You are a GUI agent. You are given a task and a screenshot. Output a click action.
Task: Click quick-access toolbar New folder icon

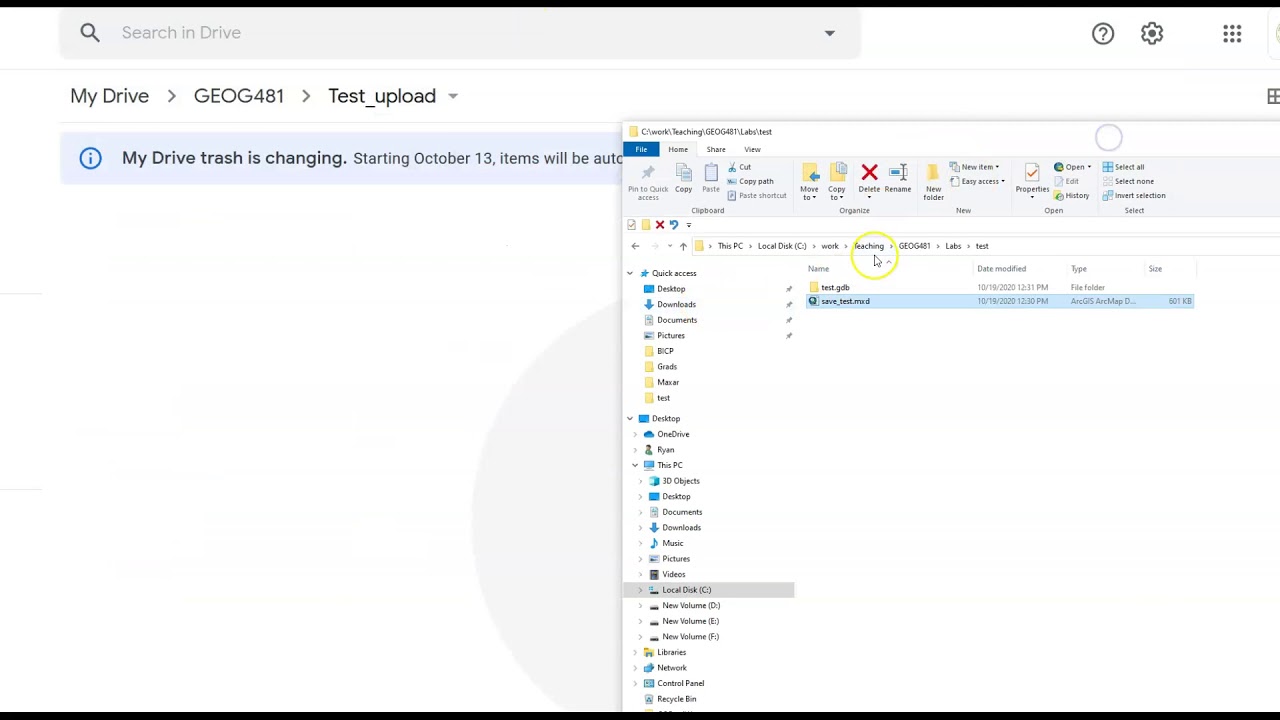[x=646, y=225]
